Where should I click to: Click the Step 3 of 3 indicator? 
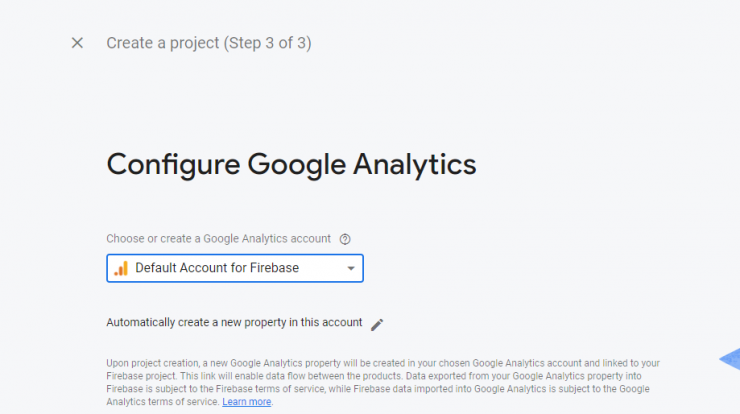[x=268, y=43]
